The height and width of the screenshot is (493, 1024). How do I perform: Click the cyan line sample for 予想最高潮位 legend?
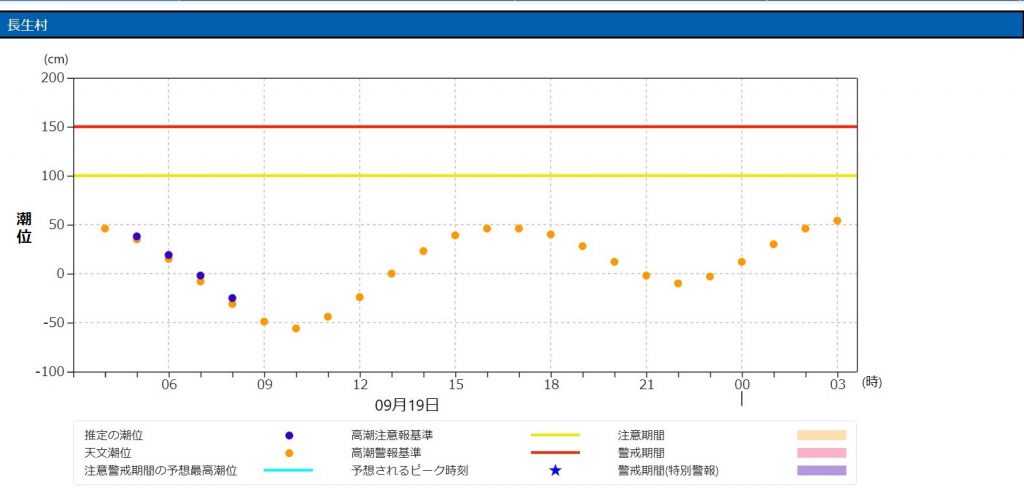tap(289, 470)
